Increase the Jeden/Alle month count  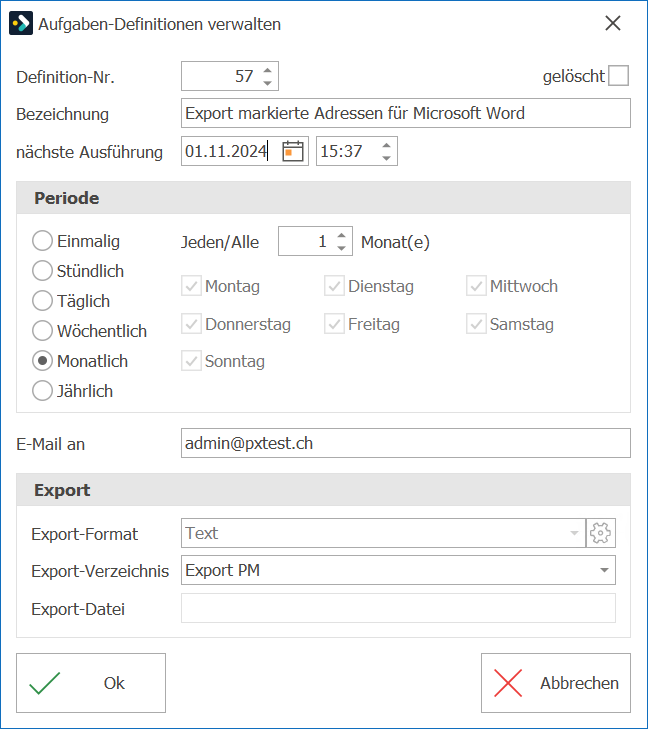tap(342, 235)
